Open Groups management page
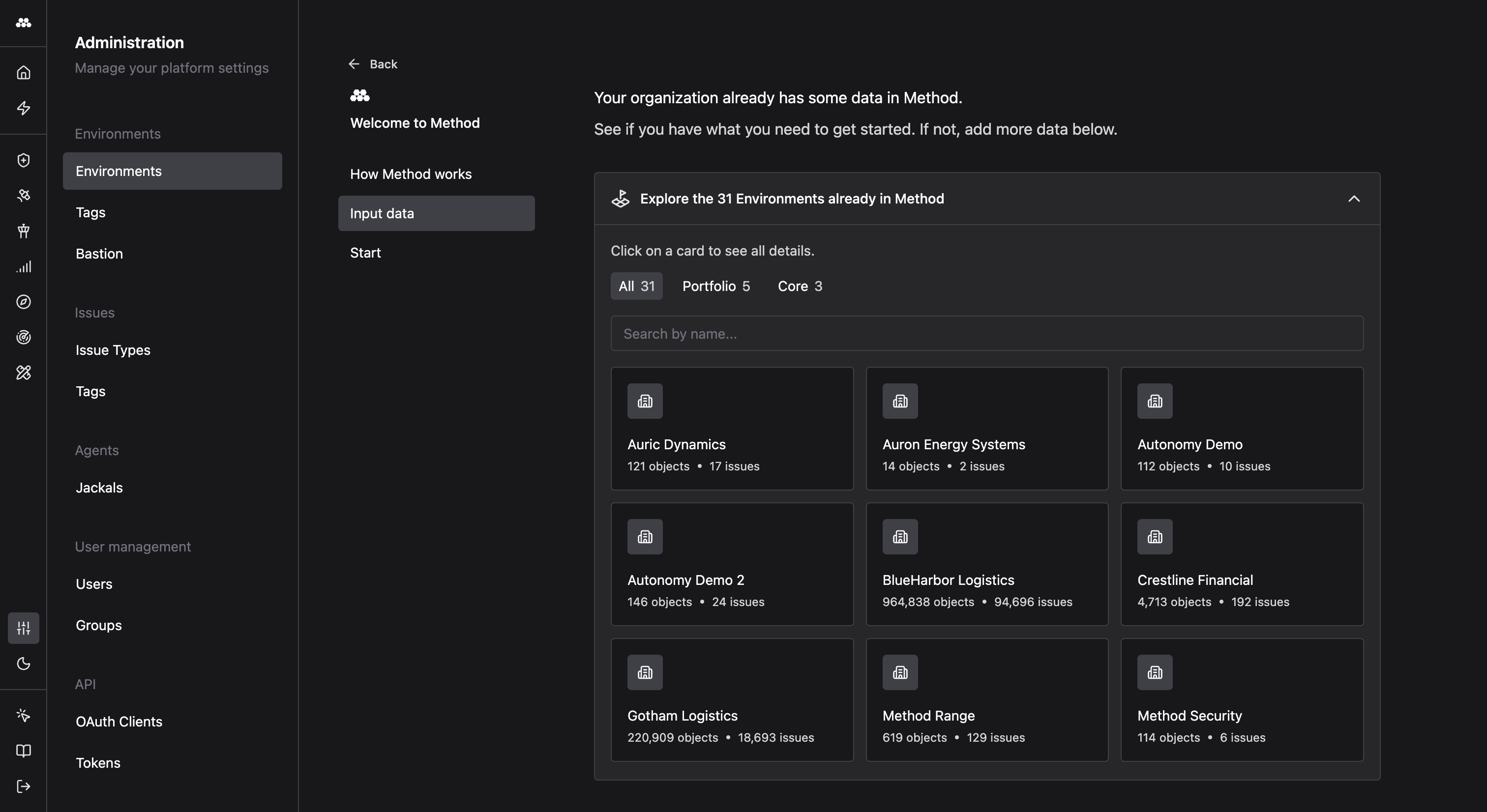1487x812 pixels. click(172, 626)
